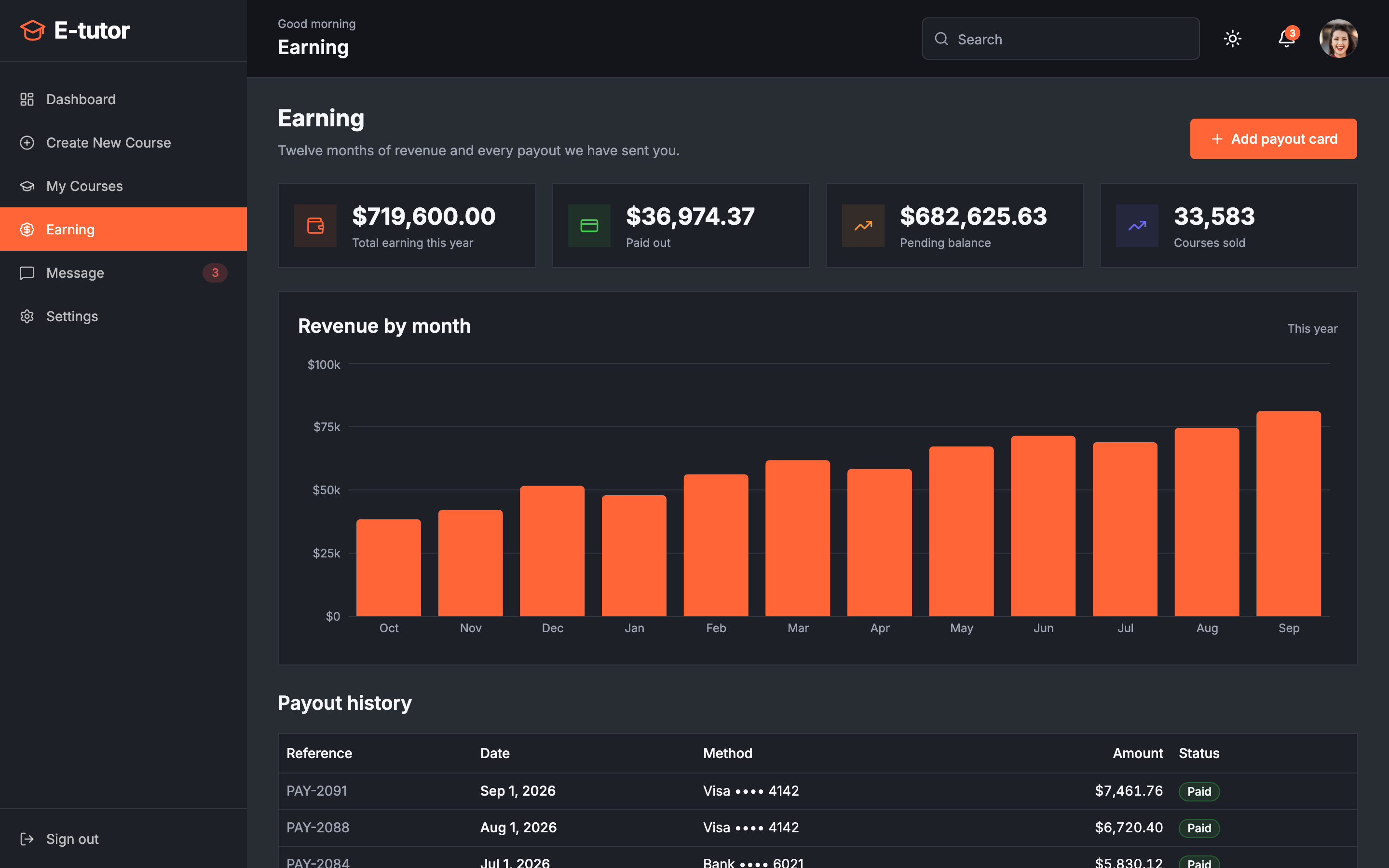This screenshot has height=868, width=1389.
Task: Click the wallet icon on Total earning card
Action: pos(316,226)
